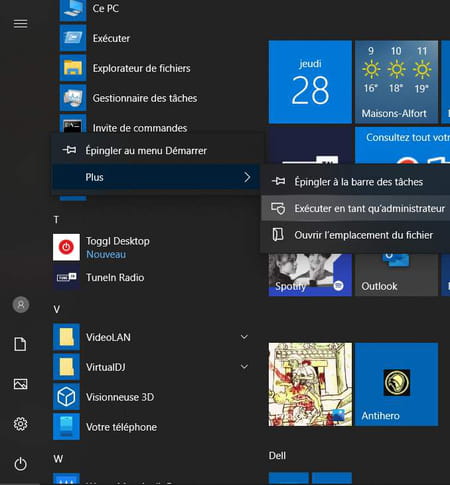The width and height of the screenshot is (450, 485).
Task: Click the Gestionnaire des tâches label
Action: click(x=145, y=98)
